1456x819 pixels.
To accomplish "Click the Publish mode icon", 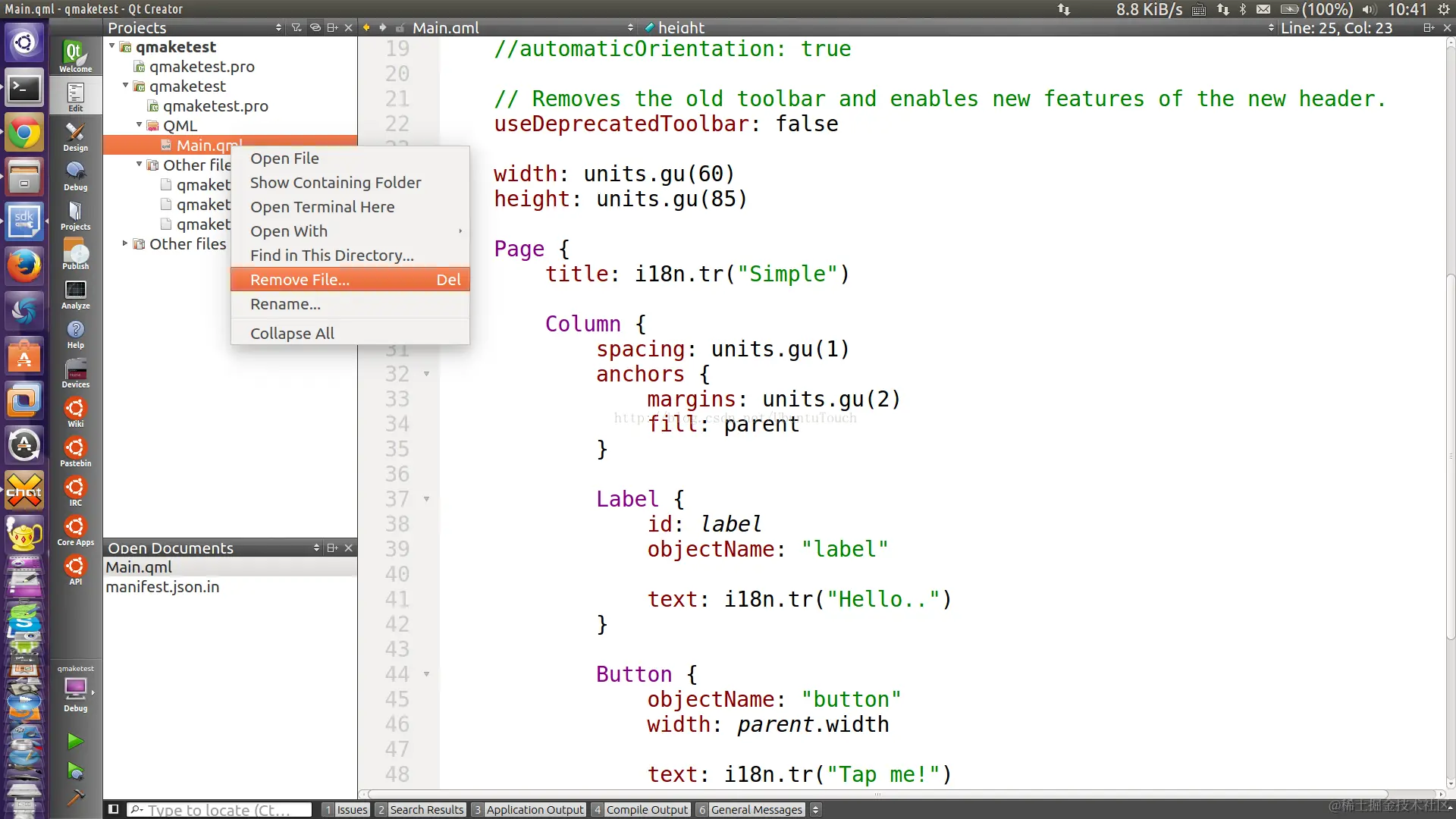I will coord(75,256).
